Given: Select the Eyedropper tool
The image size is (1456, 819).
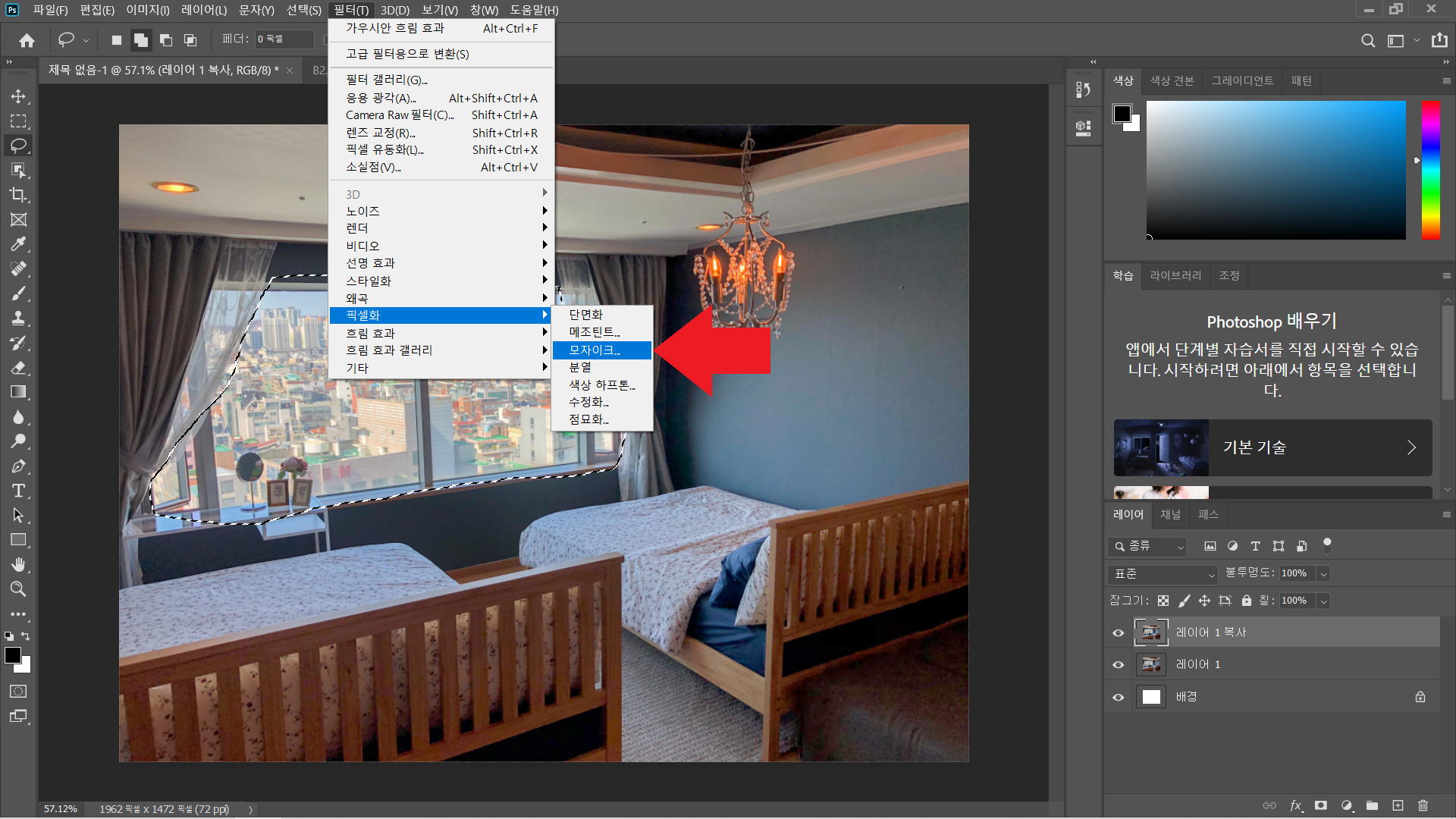Looking at the screenshot, I should (18, 244).
